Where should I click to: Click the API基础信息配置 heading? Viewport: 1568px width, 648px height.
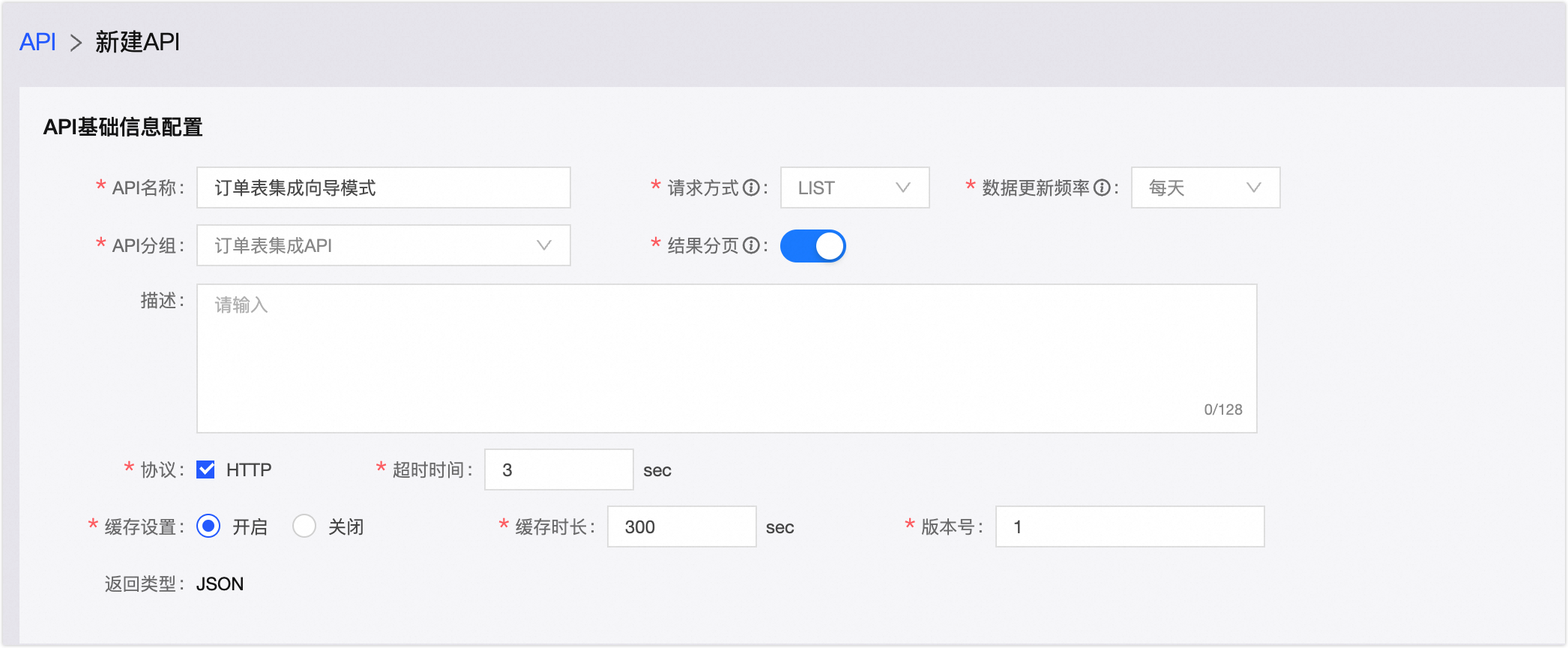coord(123,127)
